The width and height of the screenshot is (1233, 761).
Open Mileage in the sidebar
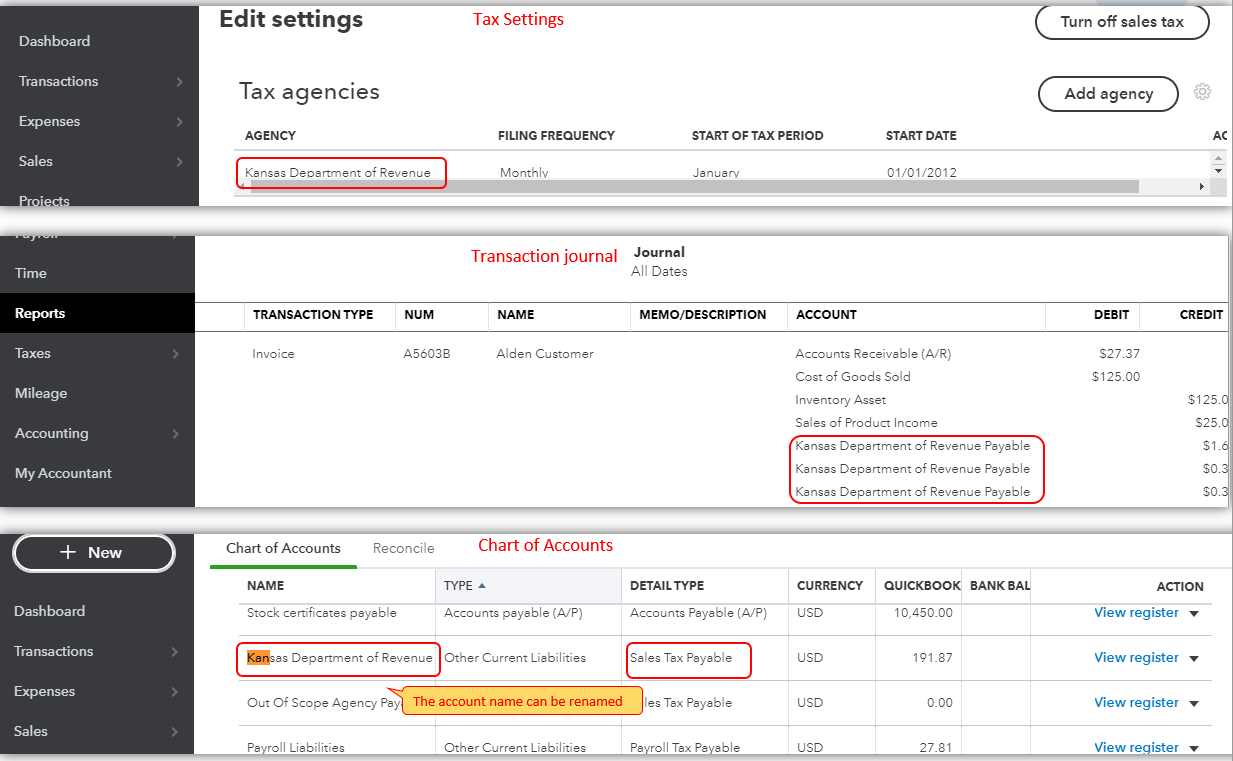[x=41, y=393]
